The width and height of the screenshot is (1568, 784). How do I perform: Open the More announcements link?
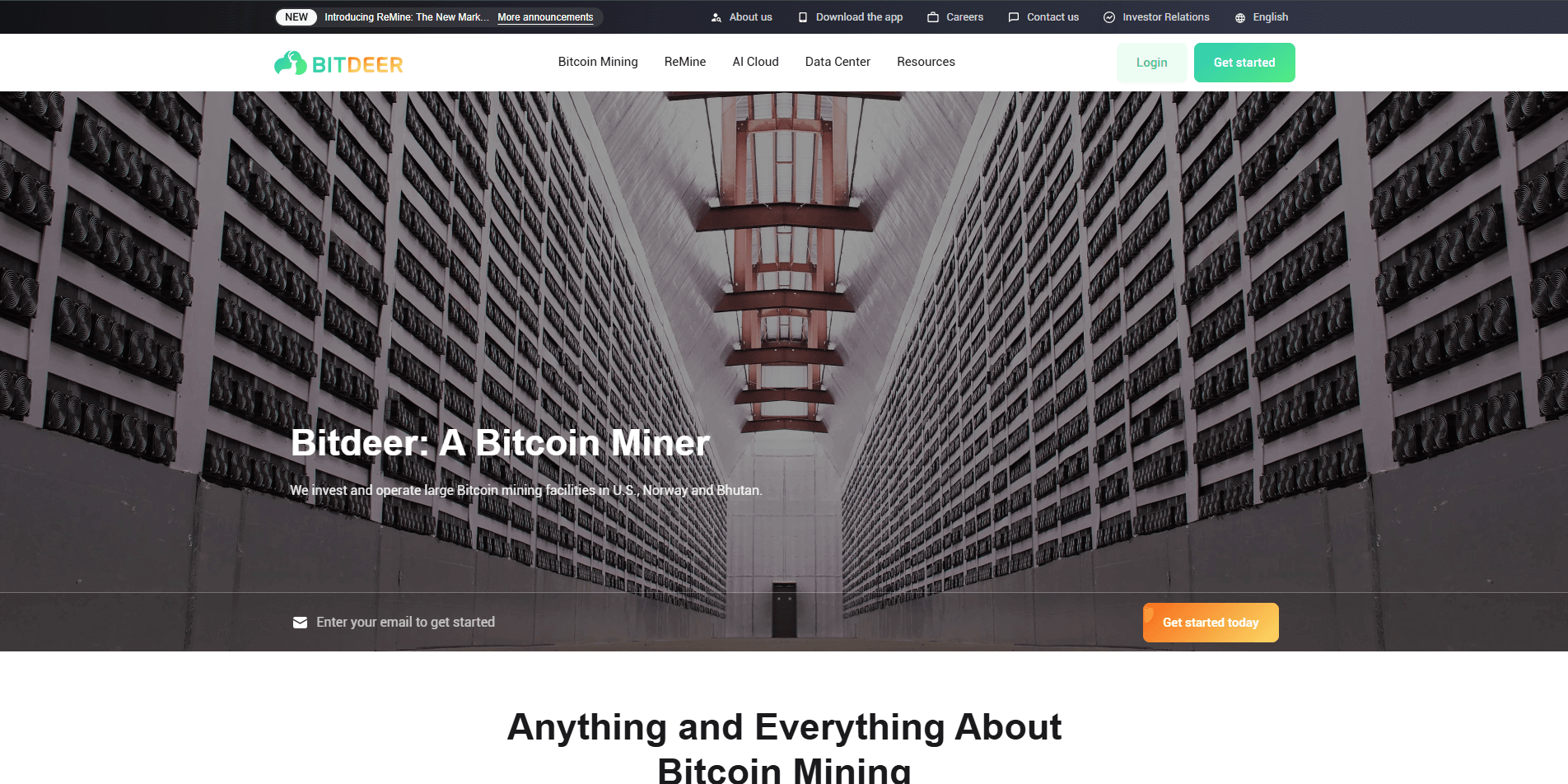coord(545,17)
